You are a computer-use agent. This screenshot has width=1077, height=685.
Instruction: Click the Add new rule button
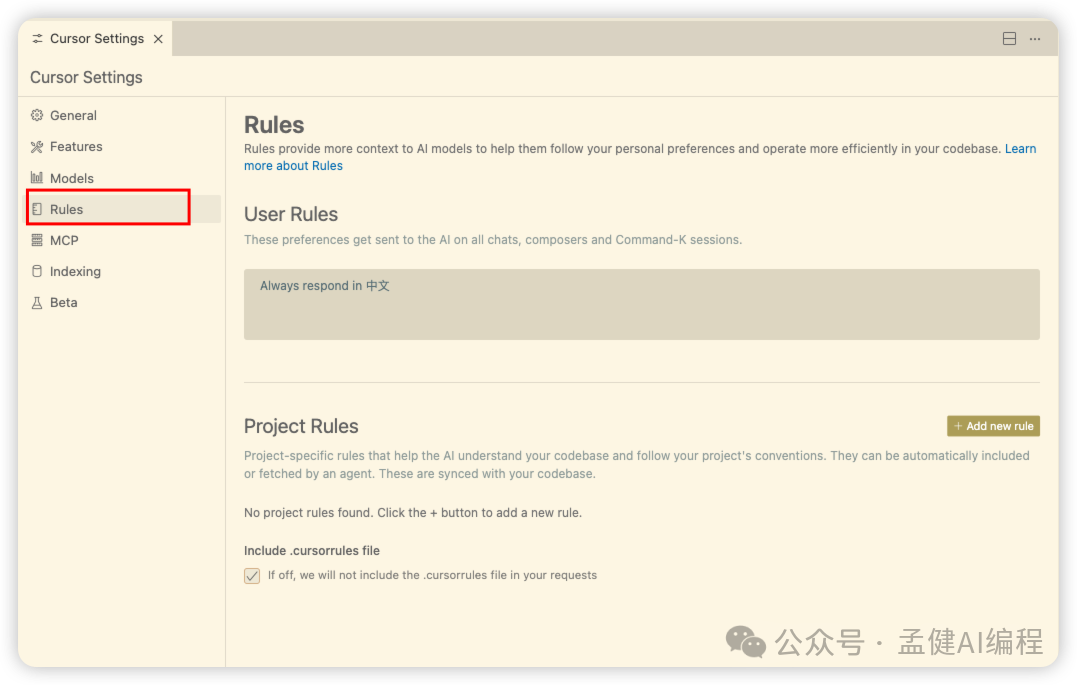pyautogui.click(x=993, y=426)
